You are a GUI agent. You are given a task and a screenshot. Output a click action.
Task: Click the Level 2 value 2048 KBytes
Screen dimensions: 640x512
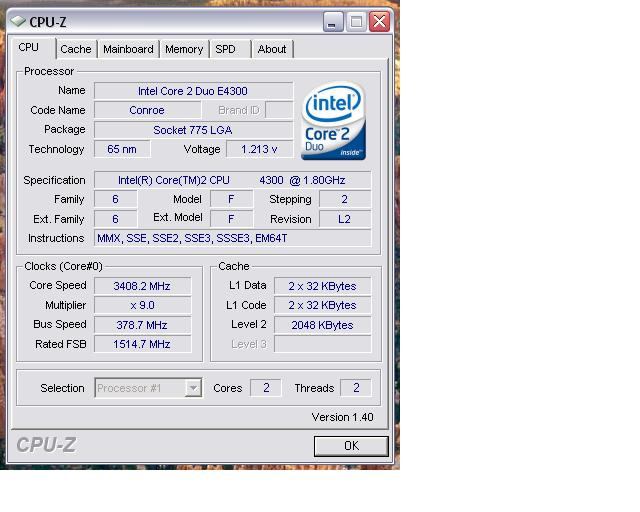(322, 325)
